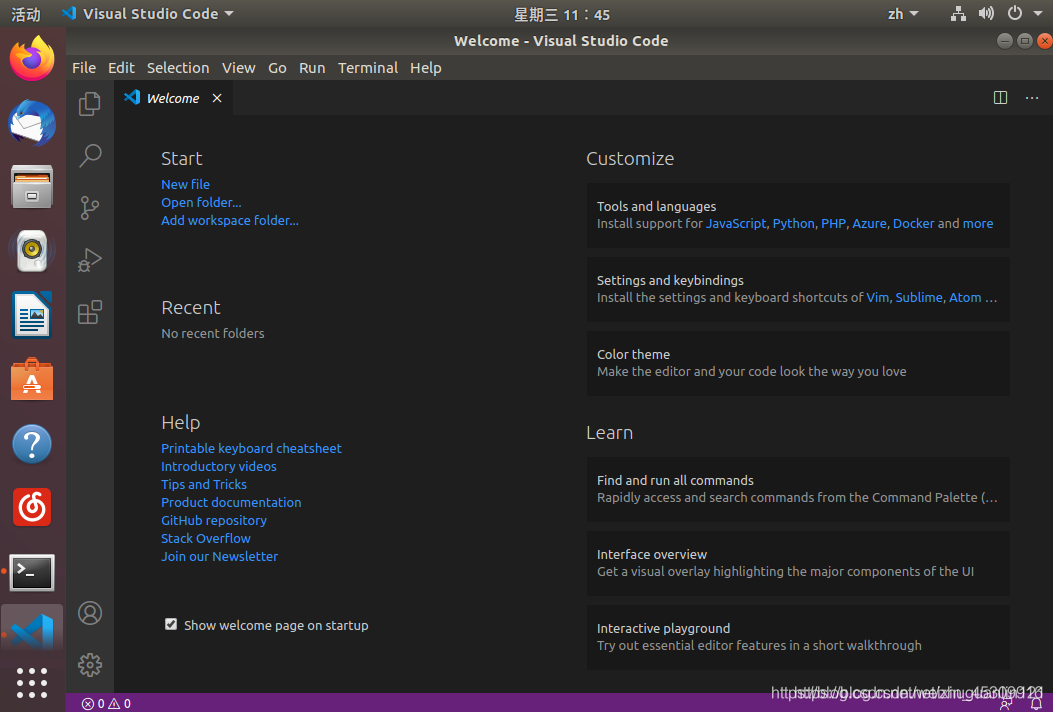Open the Help menu
Screen dimensions: 1053x712
click(426, 68)
